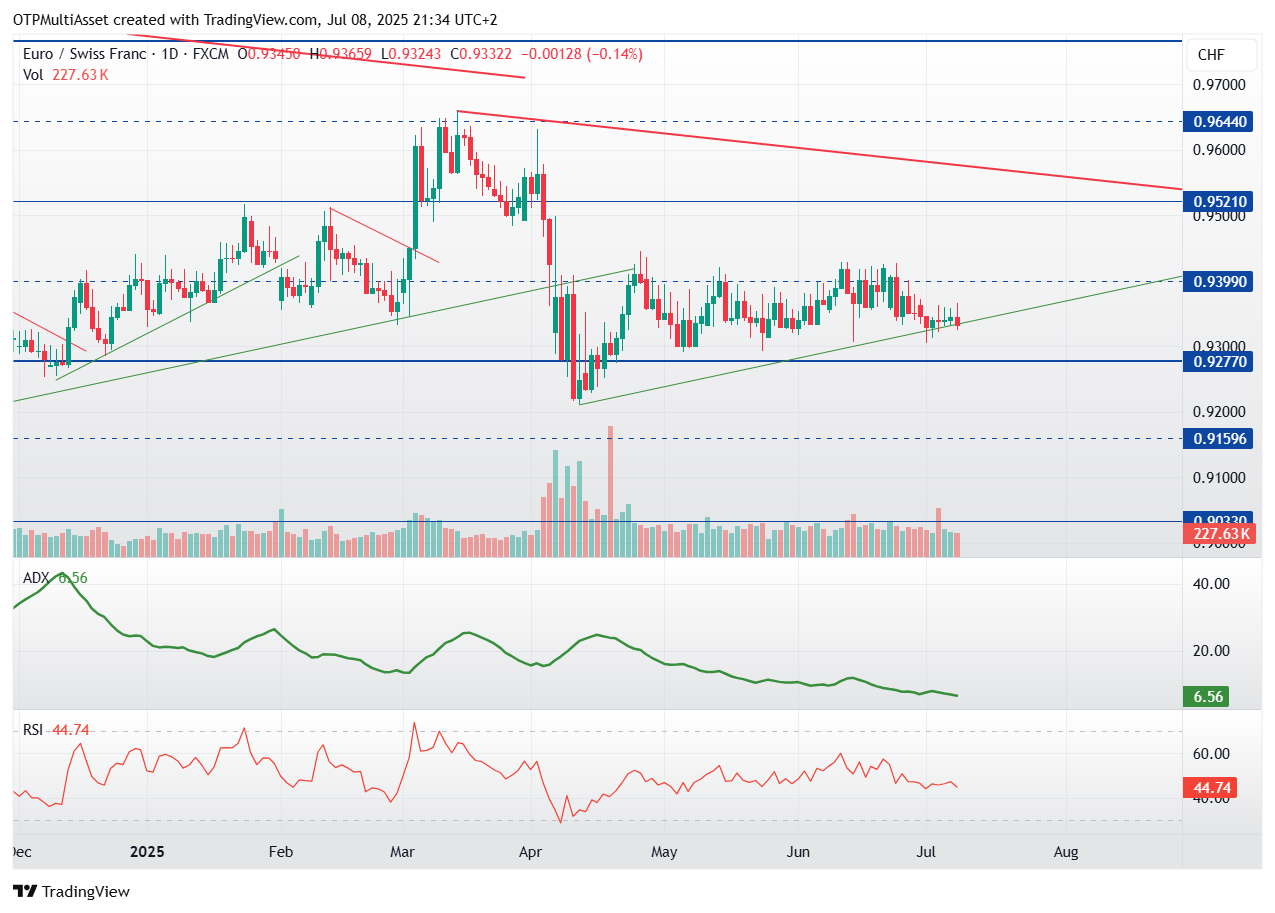The width and height of the screenshot is (1275, 913).
Task: Click the Feb label on time axis
Action: (282, 853)
